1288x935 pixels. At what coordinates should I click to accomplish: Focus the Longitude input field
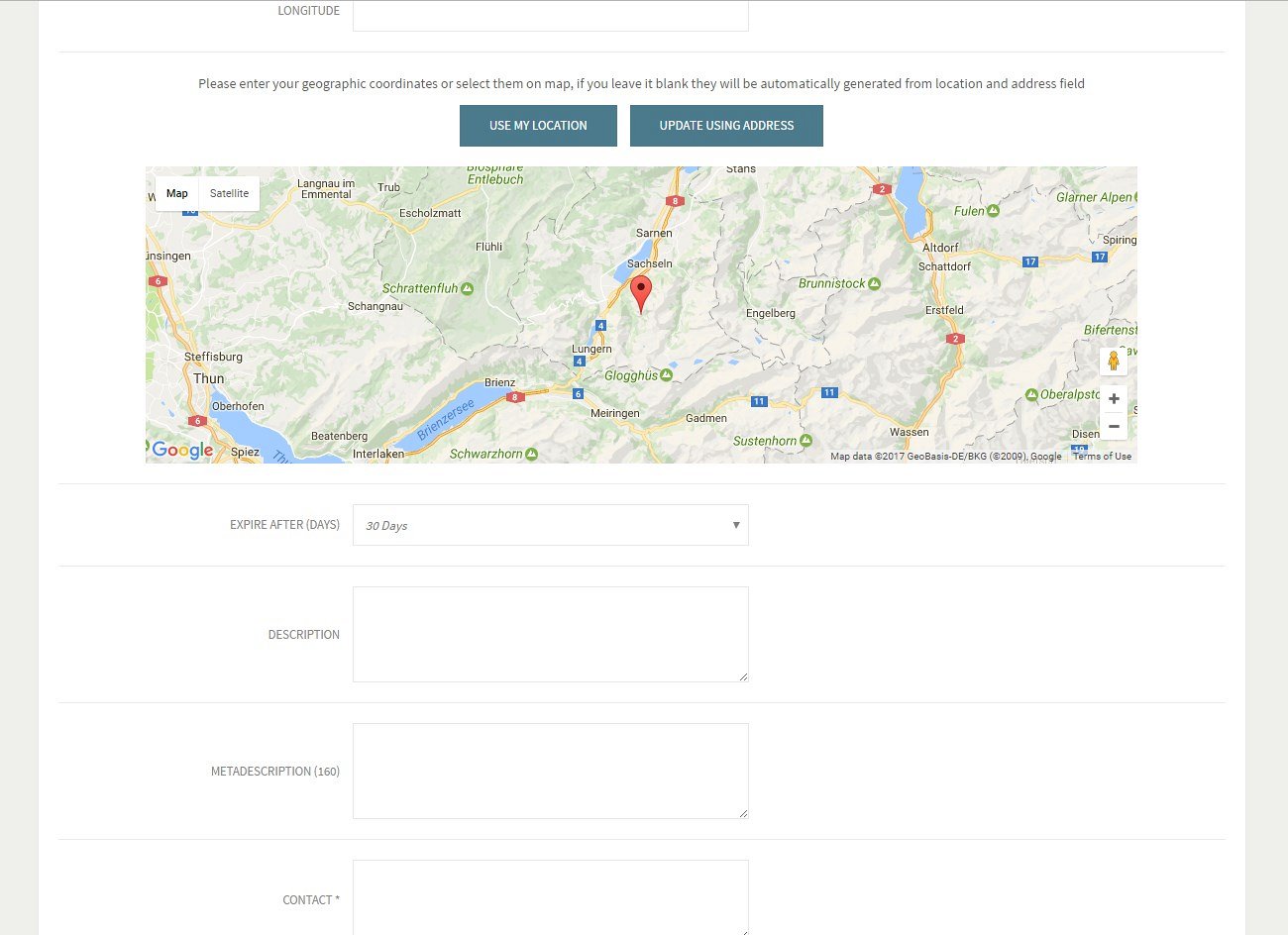click(x=550, y=15)
